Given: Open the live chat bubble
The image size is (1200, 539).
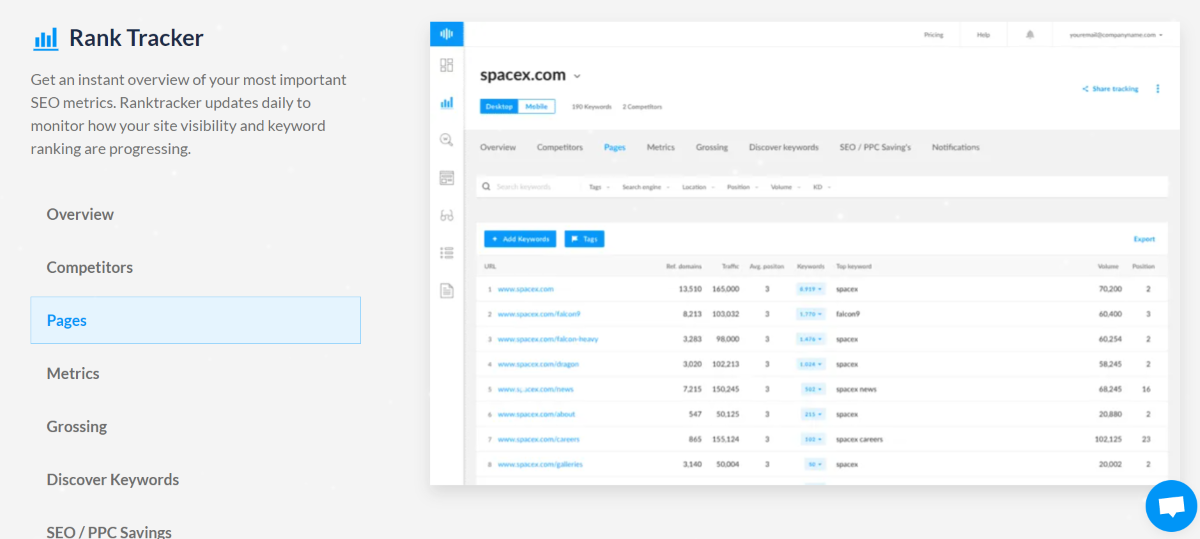Looking at the screenshot, I should [1171, 506].
